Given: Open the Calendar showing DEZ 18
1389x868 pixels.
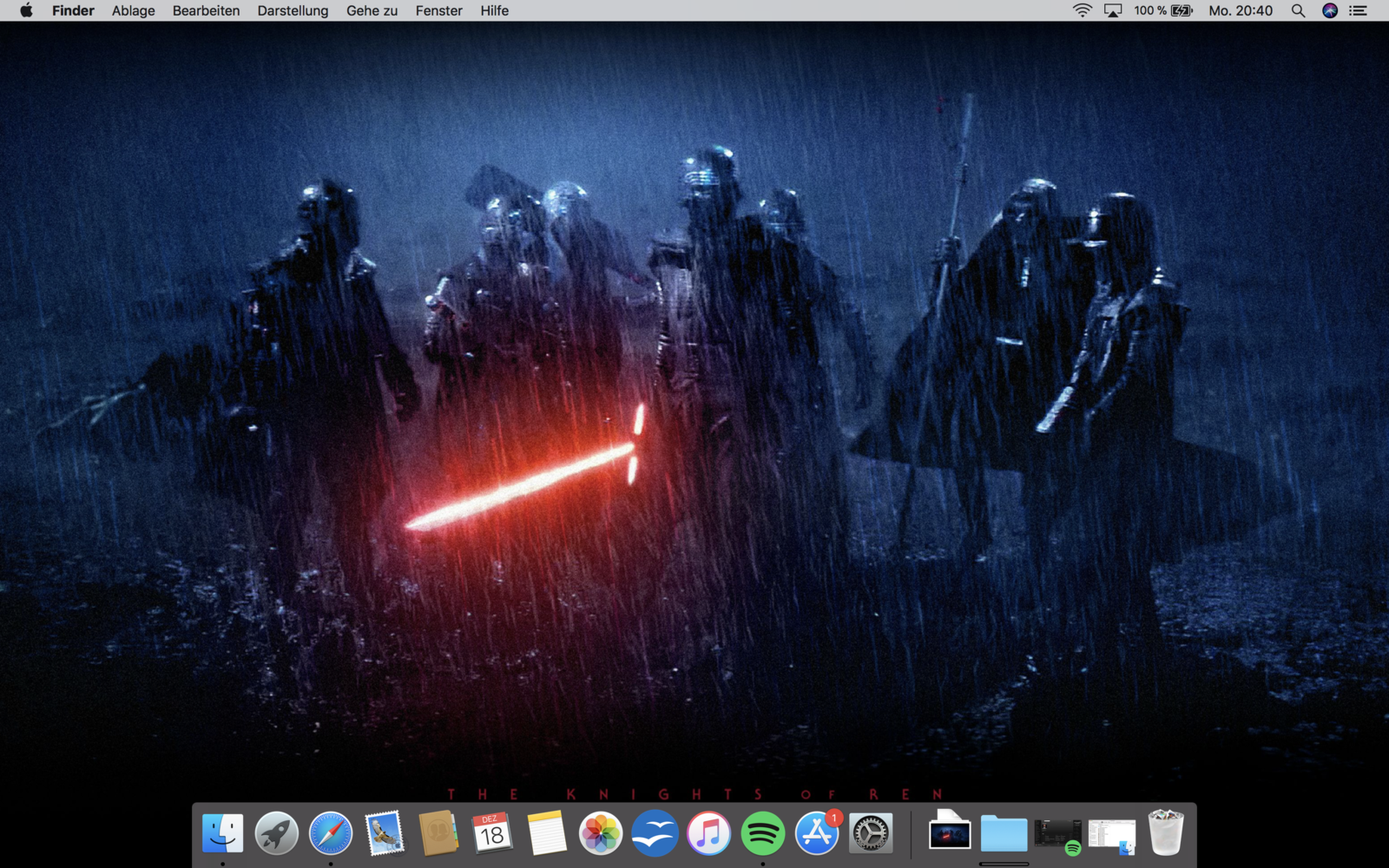Looking at the screenshot, I should [492, 833].
